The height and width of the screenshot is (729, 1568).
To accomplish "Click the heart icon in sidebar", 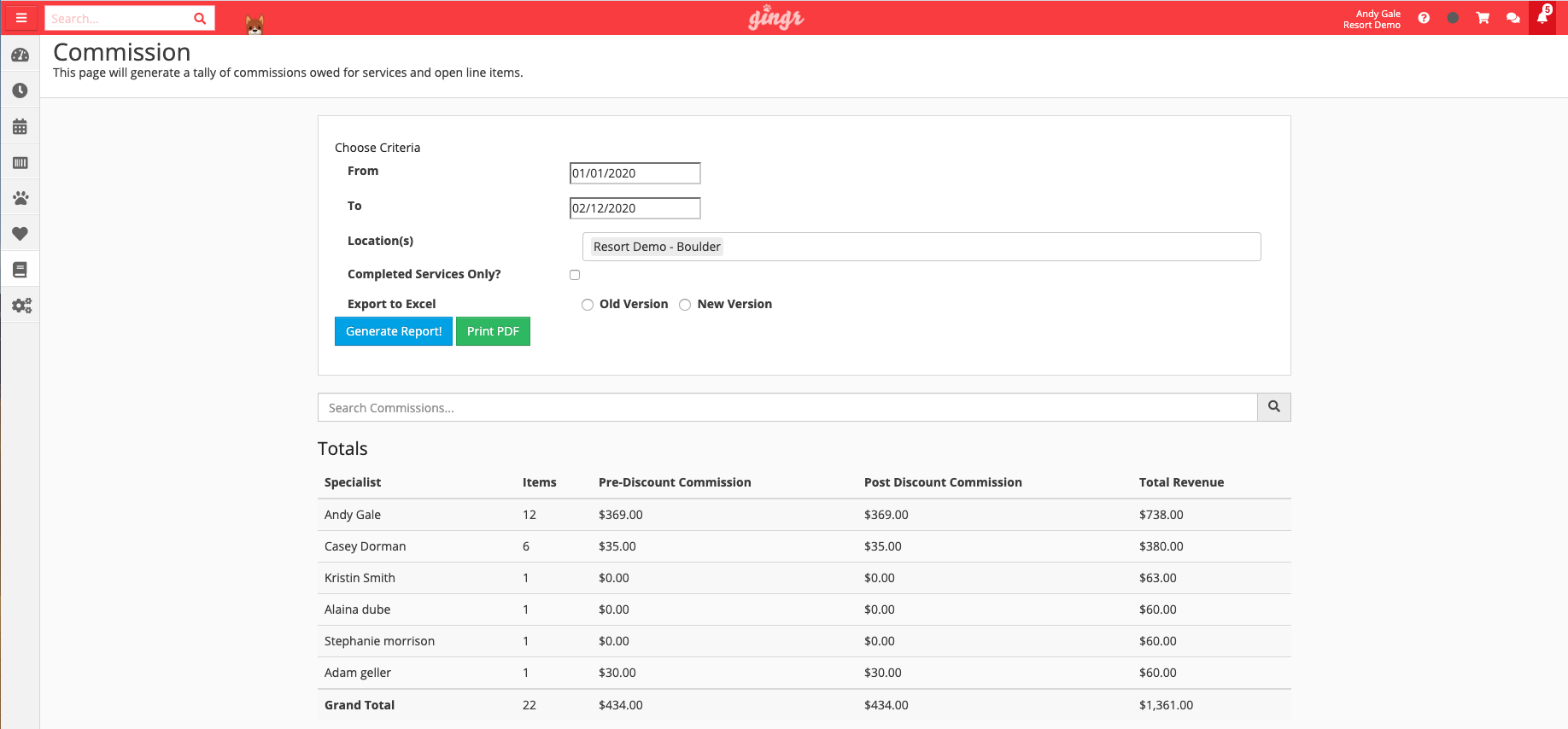I will [20, 234].
